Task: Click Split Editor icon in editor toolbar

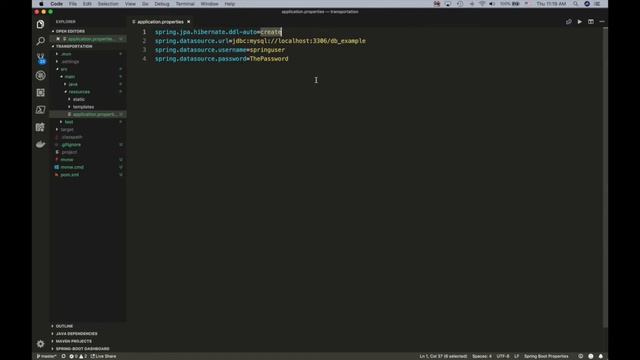Action: [591, 22]
